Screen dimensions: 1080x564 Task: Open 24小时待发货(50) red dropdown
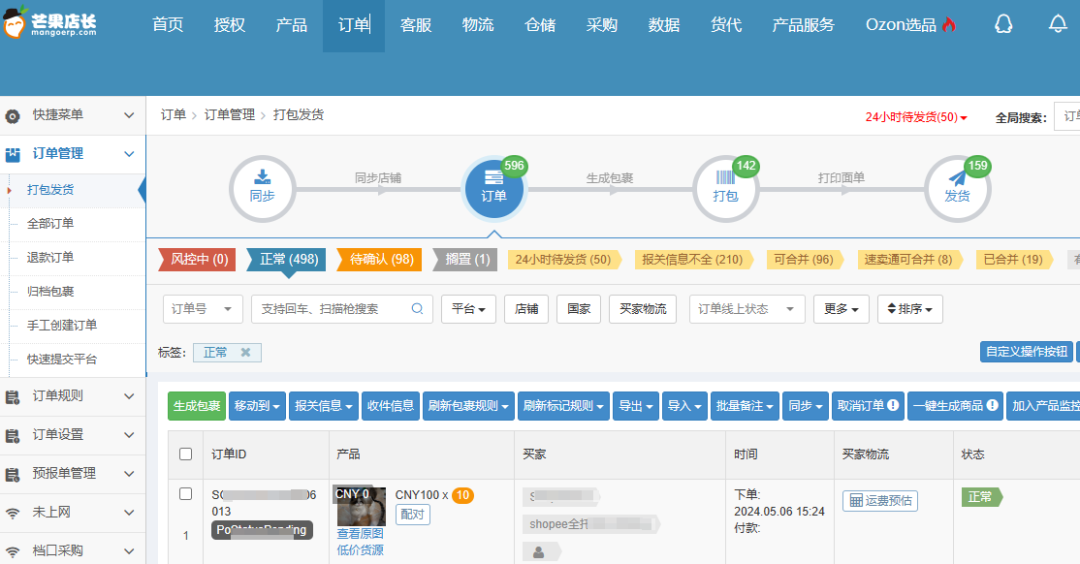916,117
